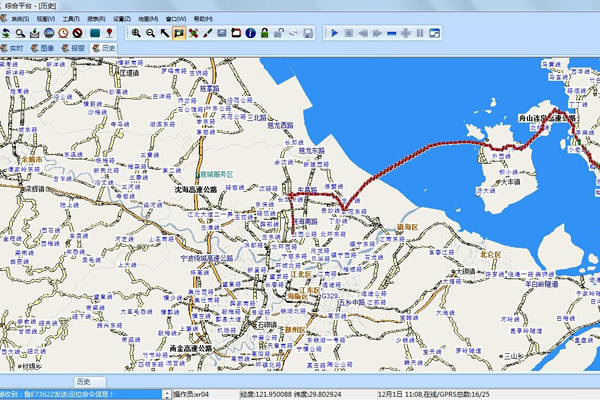Click the green refresh arrows icon

pyautogui.click(x=6, y=33)
